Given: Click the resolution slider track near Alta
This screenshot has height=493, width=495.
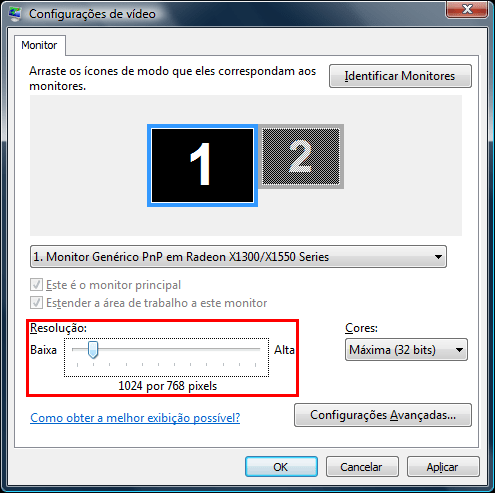Looking at the screenshot, I should [247, 349].
